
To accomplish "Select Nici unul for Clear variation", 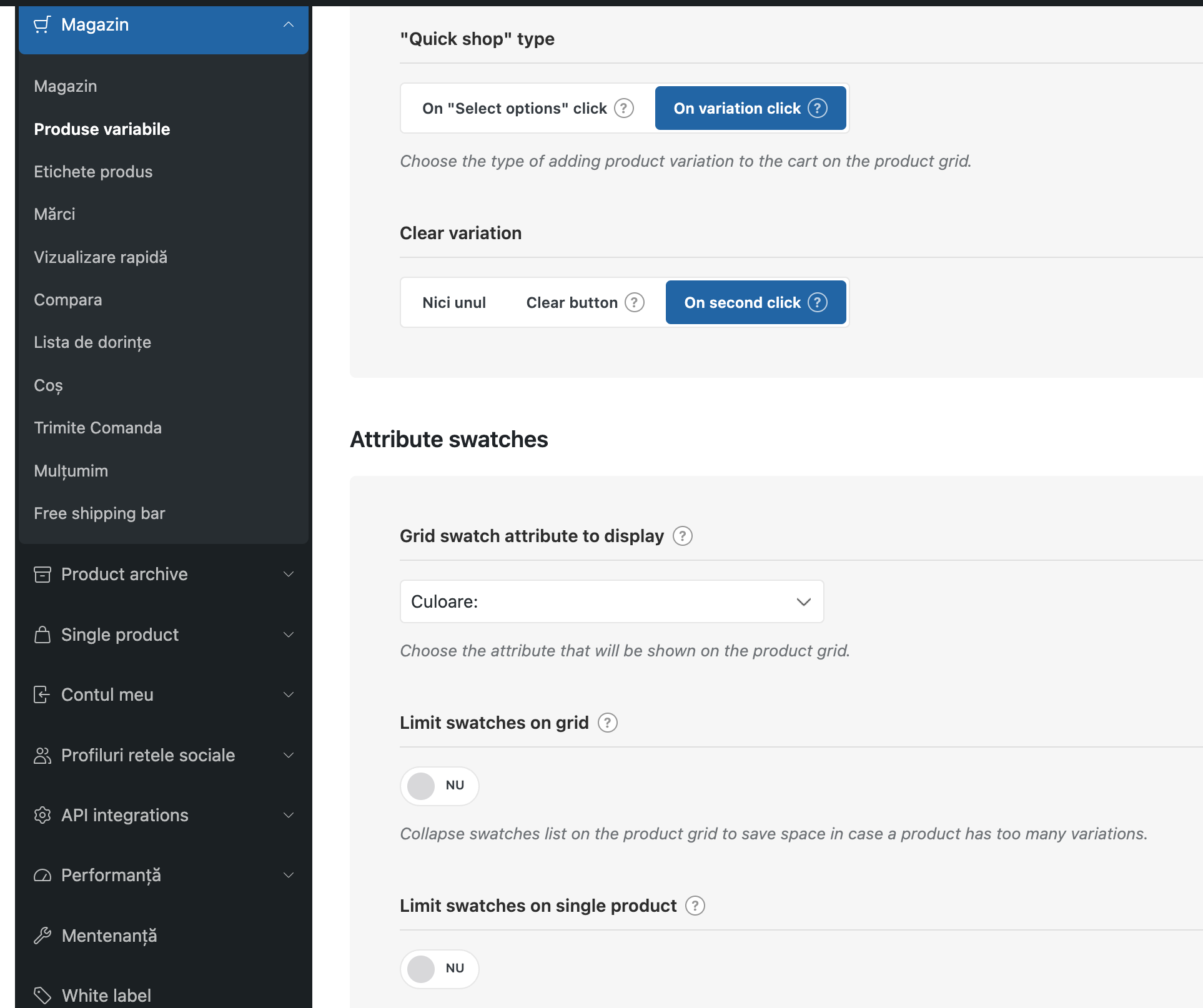I will point(453,303).
